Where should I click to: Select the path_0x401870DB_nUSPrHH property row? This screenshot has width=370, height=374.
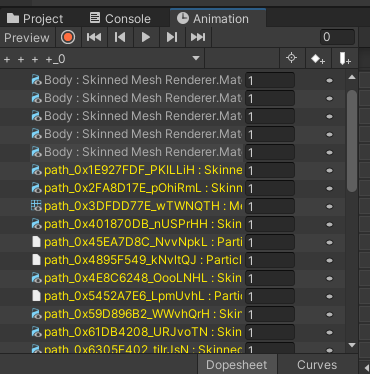pos(172,224)
